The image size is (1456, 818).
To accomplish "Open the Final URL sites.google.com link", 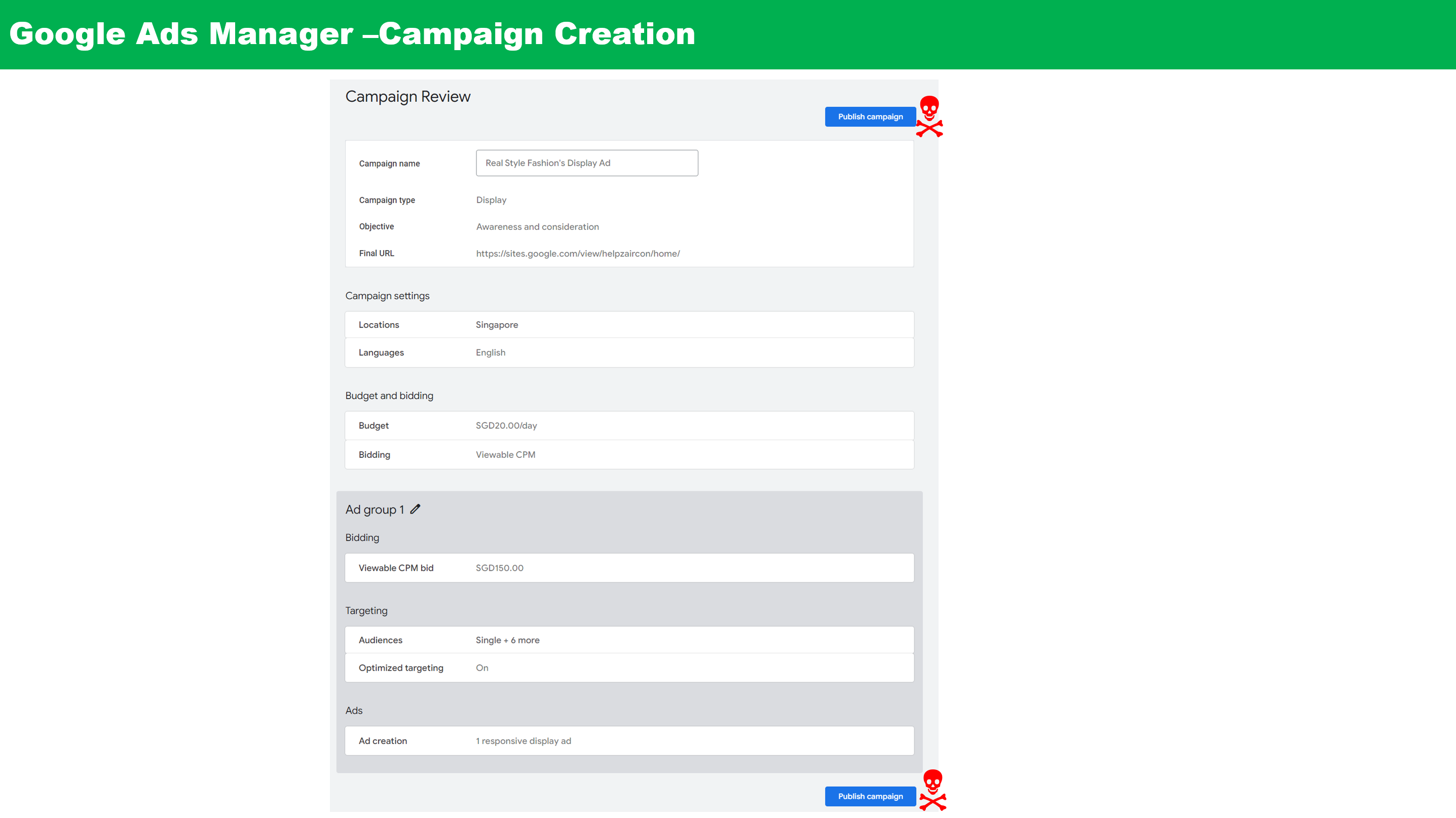I will [x=578, y=254].
